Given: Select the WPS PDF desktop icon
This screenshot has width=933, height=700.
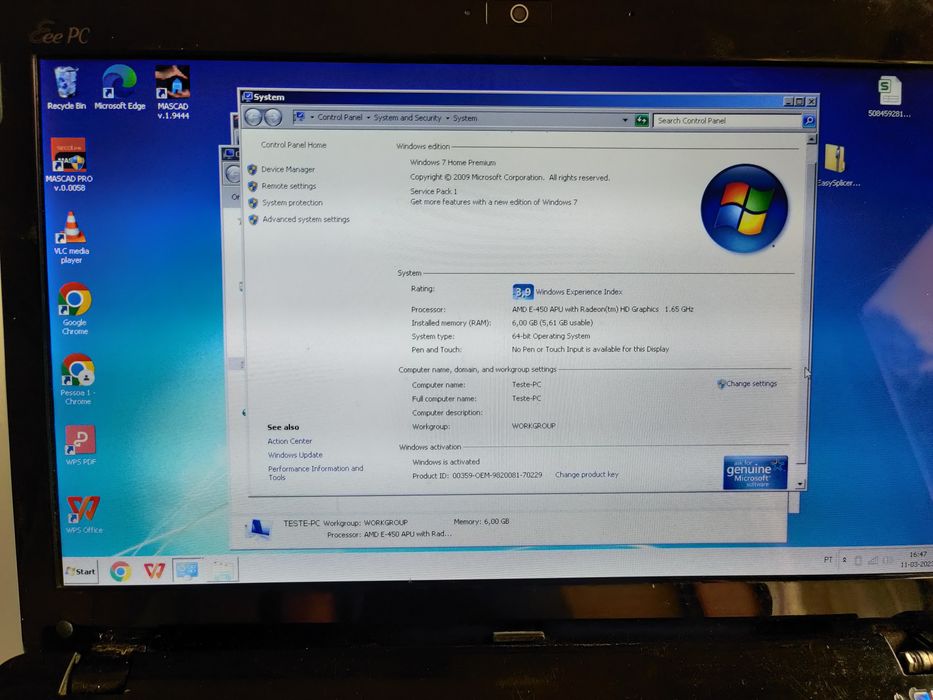Looking at the screenshot, I should point(80,445).
